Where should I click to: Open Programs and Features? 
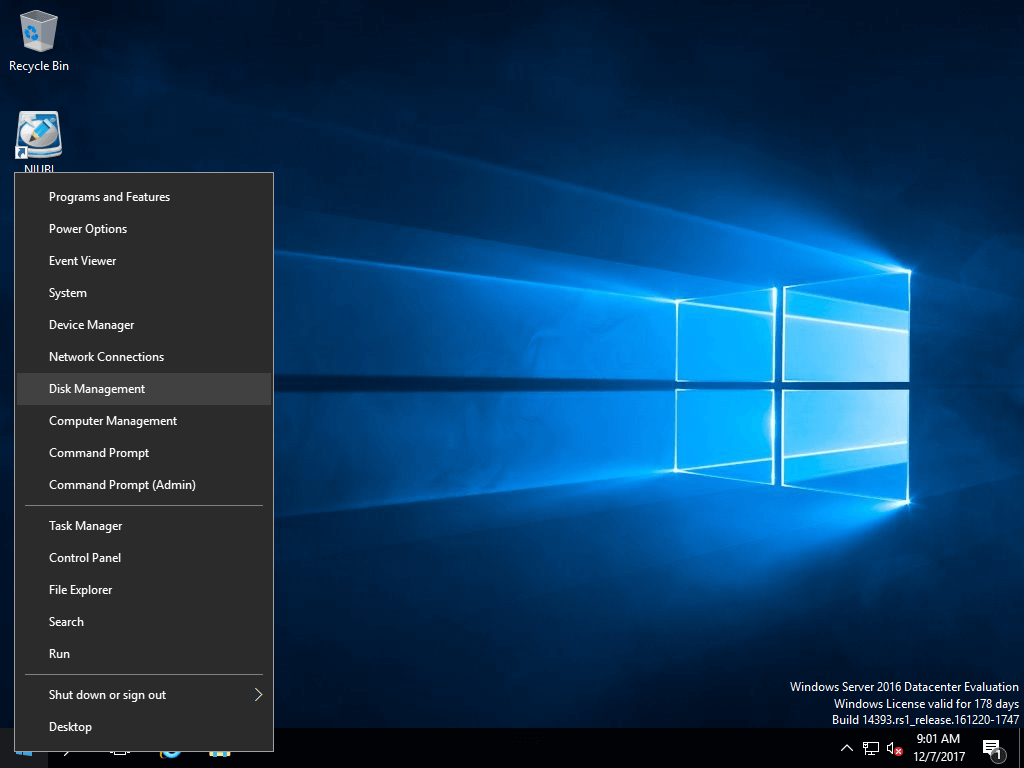[x=144, y=197]
